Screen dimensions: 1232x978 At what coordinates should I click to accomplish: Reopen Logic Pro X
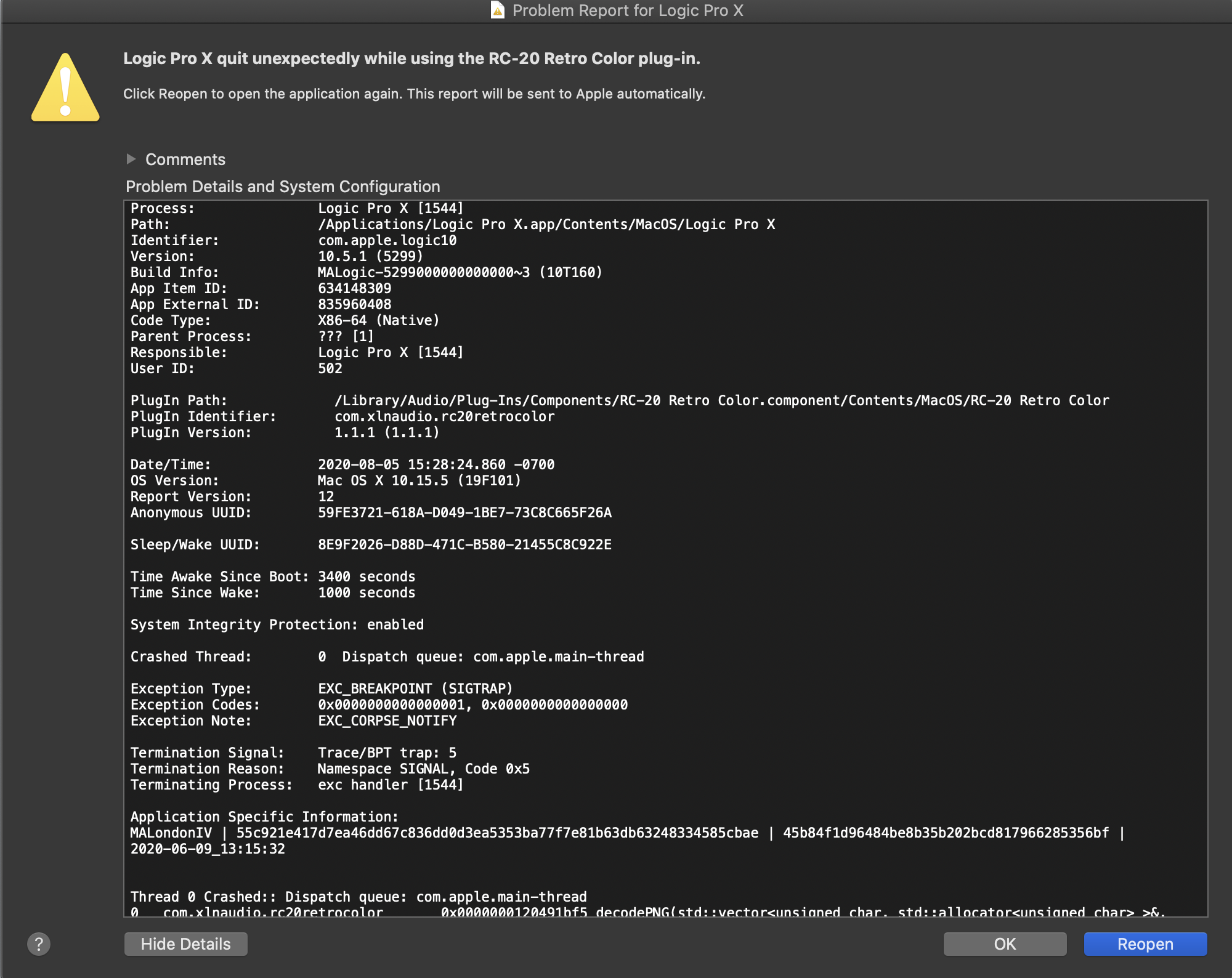pyautogui.click(x=1145, y=944)
